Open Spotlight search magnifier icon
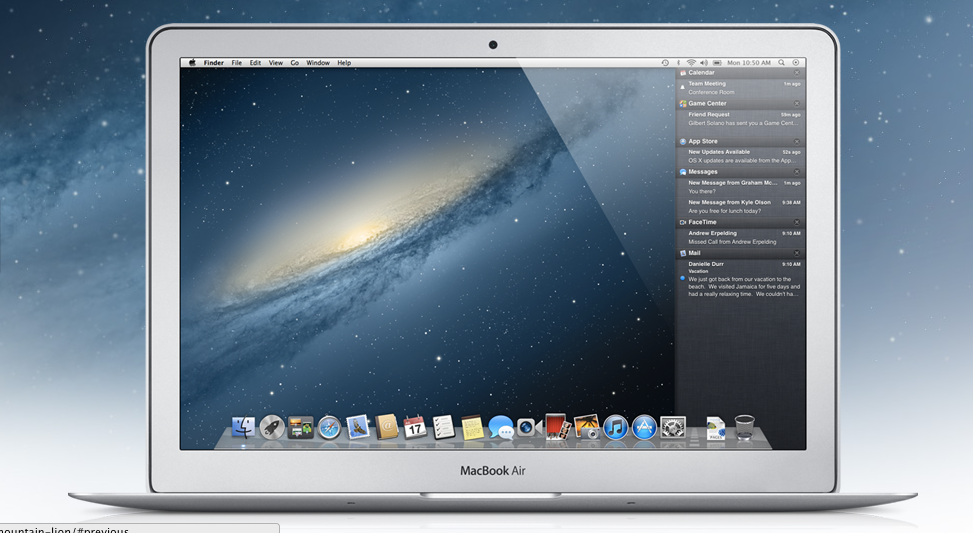This screenshot has height=533, width=973. coord(781,63)
